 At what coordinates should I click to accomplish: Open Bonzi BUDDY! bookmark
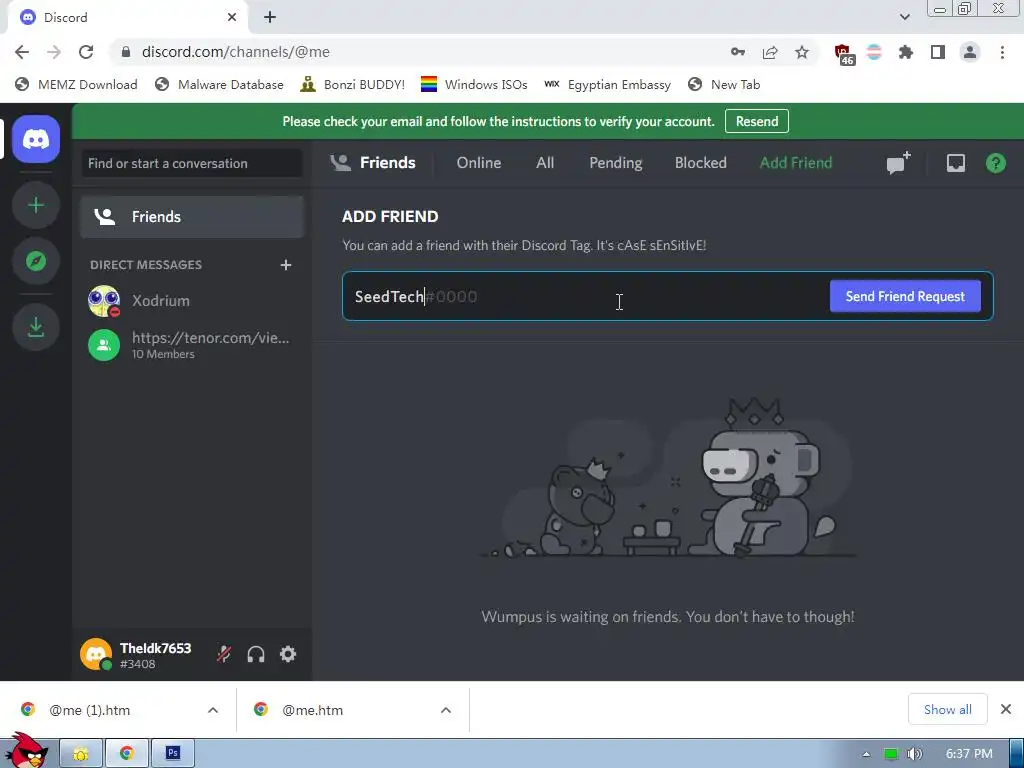pyautogui.click(x=353, y=85)
